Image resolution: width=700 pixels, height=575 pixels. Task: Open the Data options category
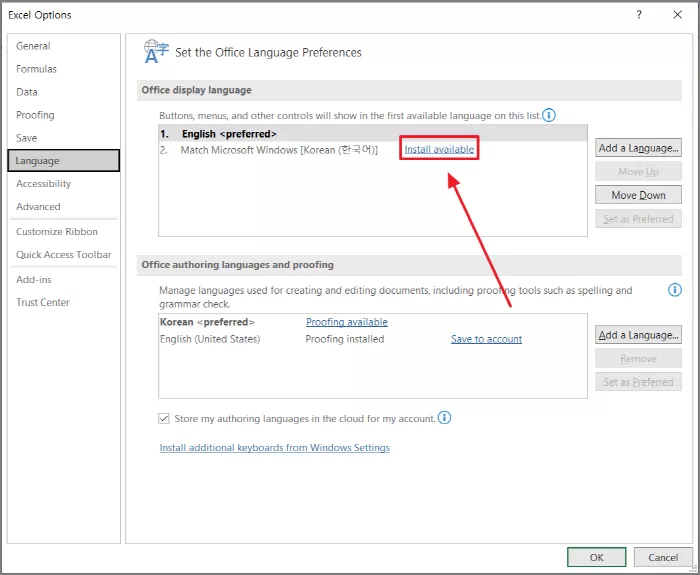pyautogui.click(x=63, y=92)
